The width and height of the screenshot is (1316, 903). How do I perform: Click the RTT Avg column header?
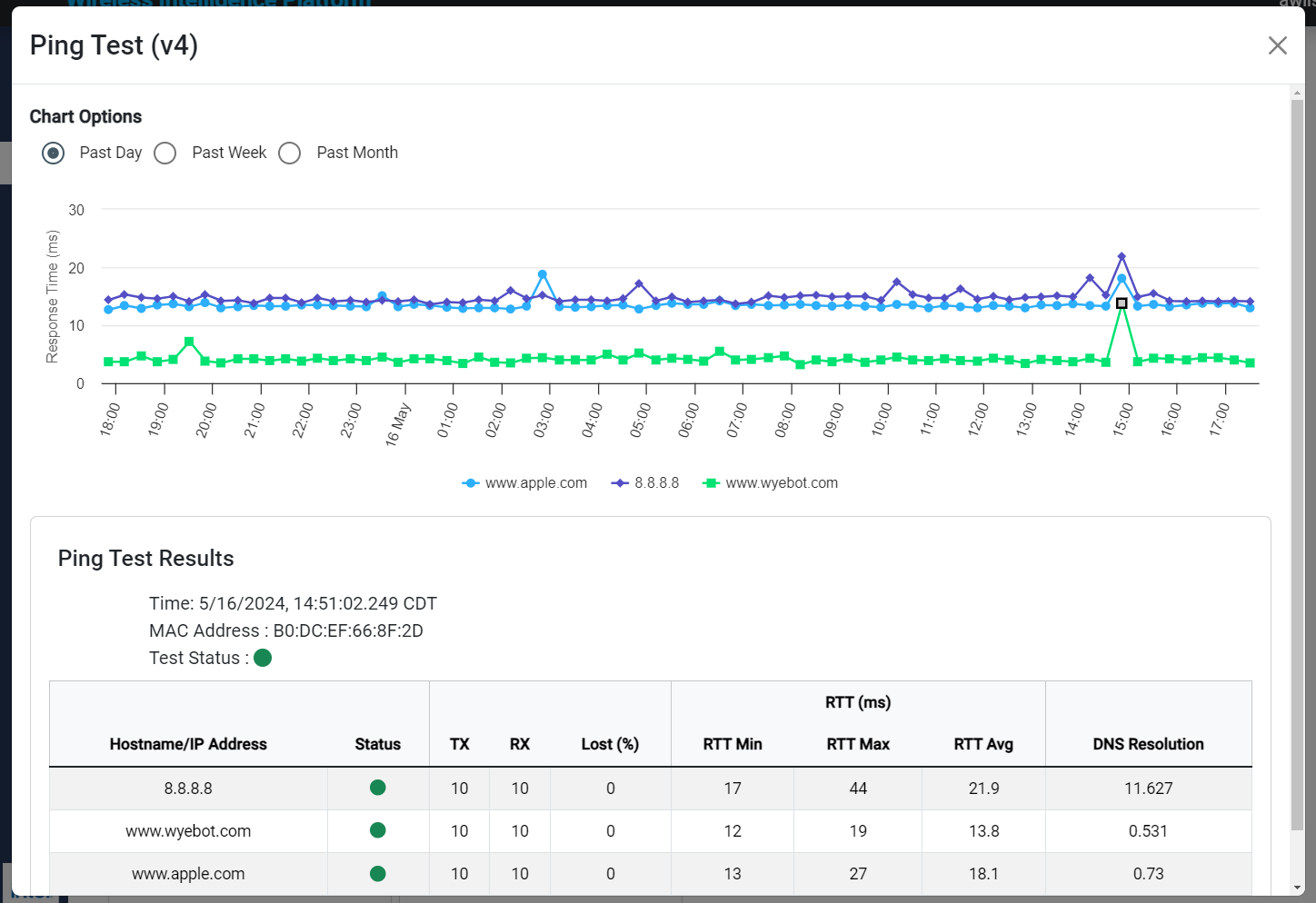pyautogui.click(x=983, y=744)
